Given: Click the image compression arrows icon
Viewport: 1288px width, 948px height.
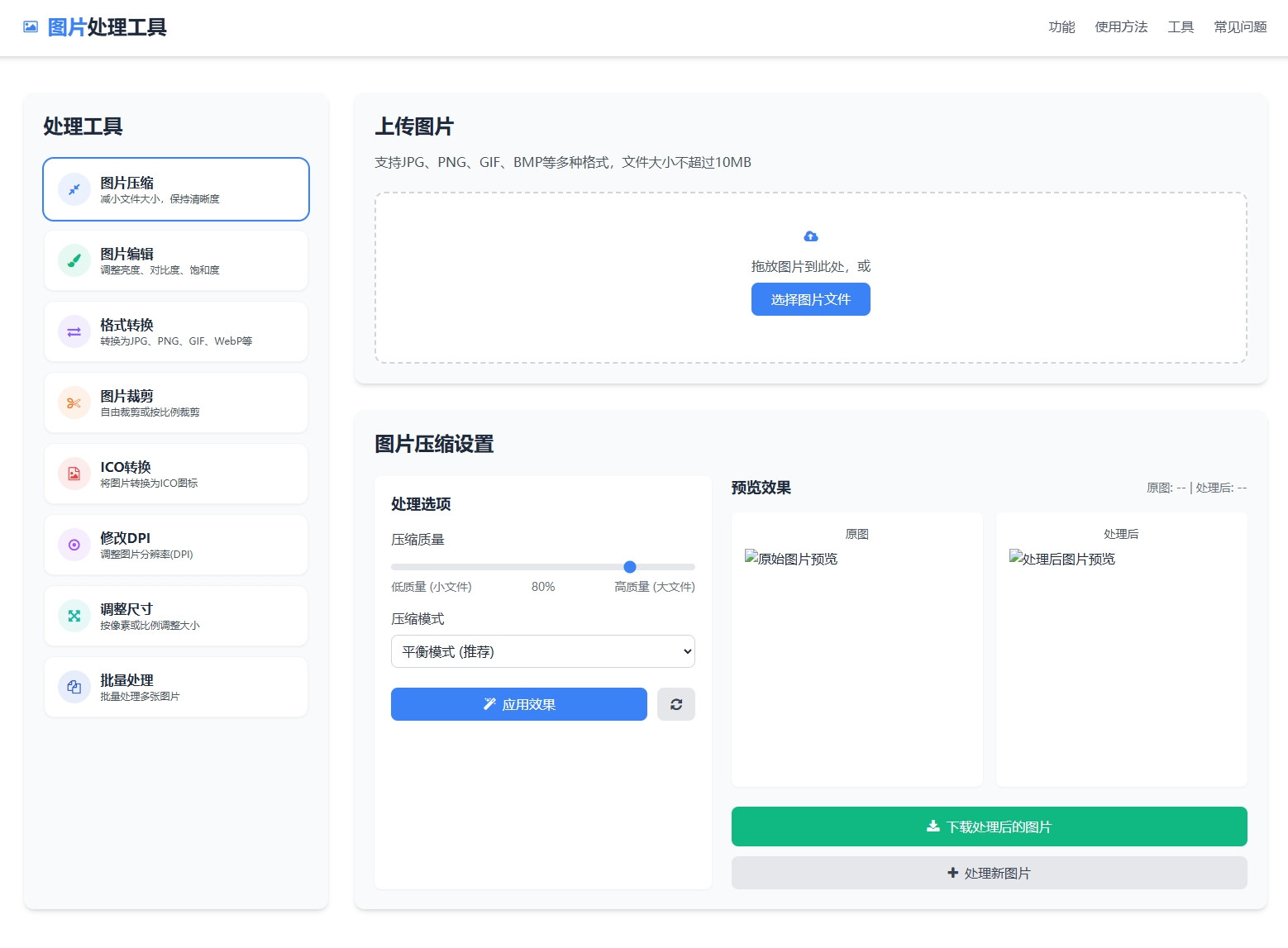Looking at the screenshot, I should pyautogui.click(x=74, y=189).
